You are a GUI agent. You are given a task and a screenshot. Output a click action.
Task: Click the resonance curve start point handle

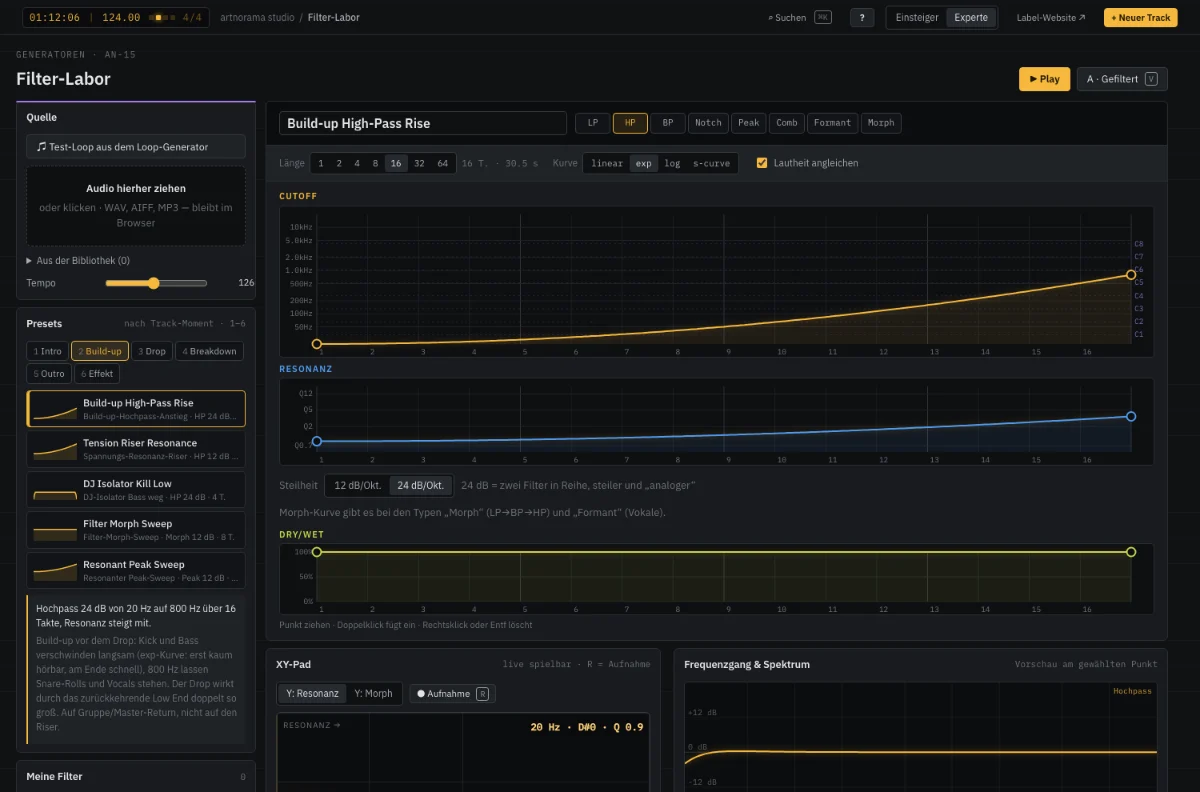(x=317, y=441)
